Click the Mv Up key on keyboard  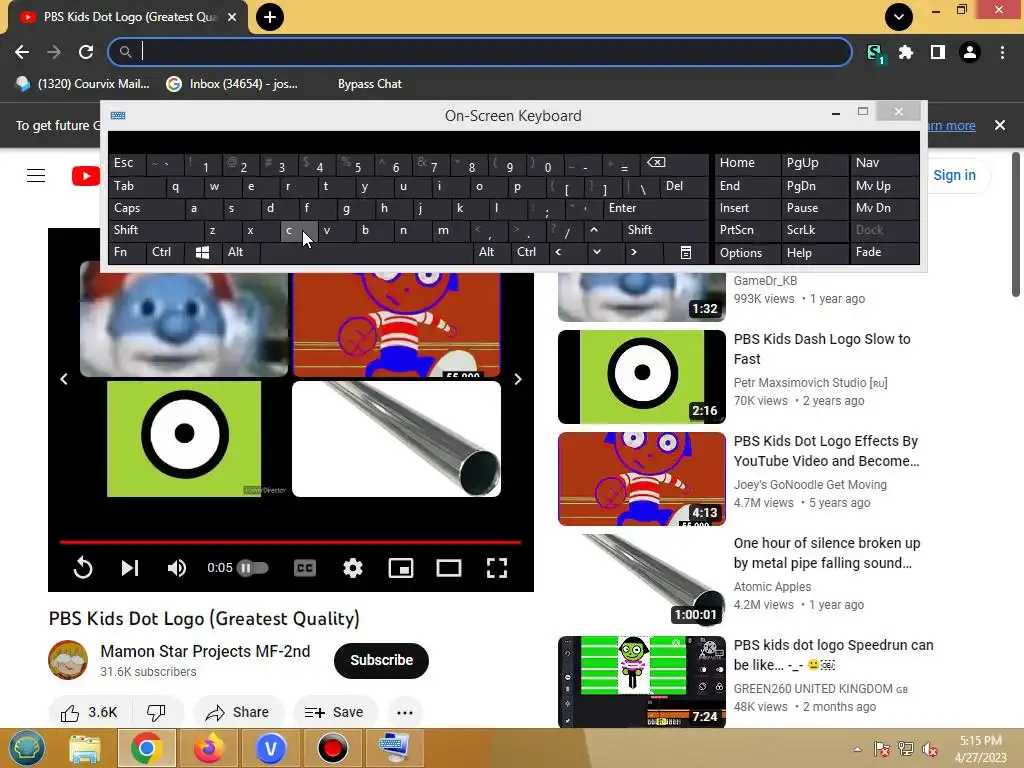[x=884, y=186]
